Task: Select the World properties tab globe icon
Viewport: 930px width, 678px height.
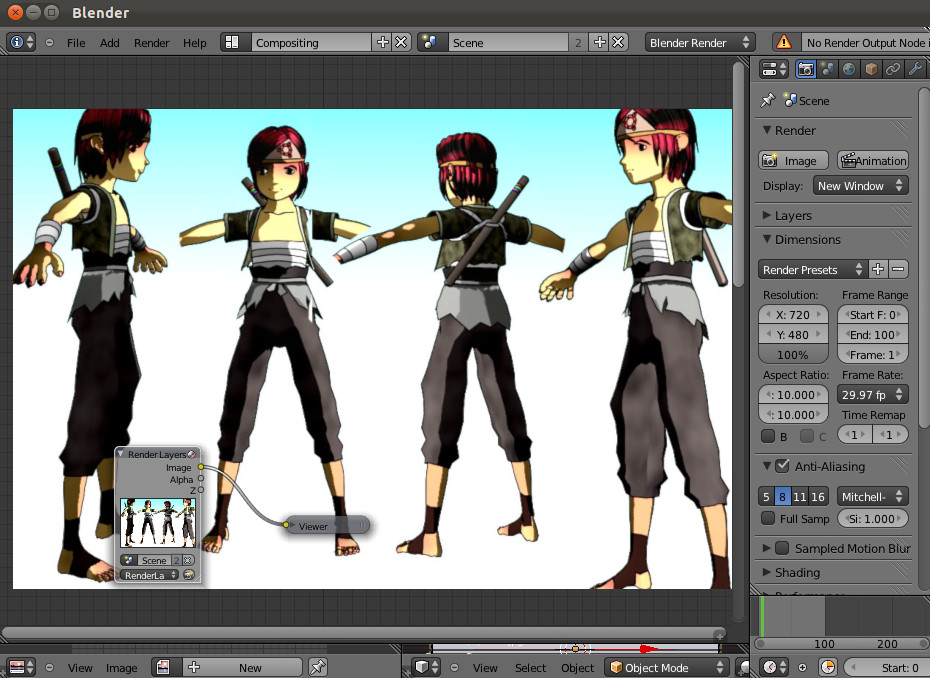Action: 849,69
